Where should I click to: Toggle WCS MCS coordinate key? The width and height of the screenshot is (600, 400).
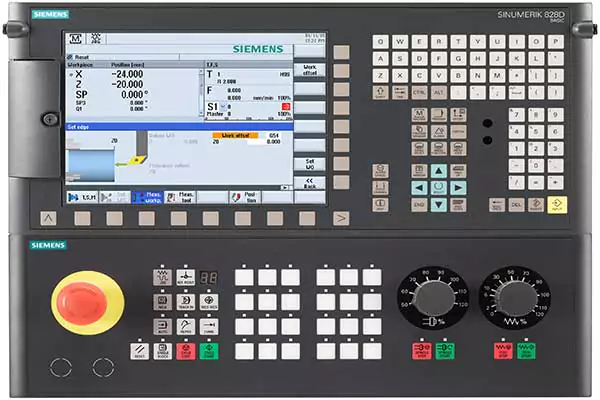209,302
